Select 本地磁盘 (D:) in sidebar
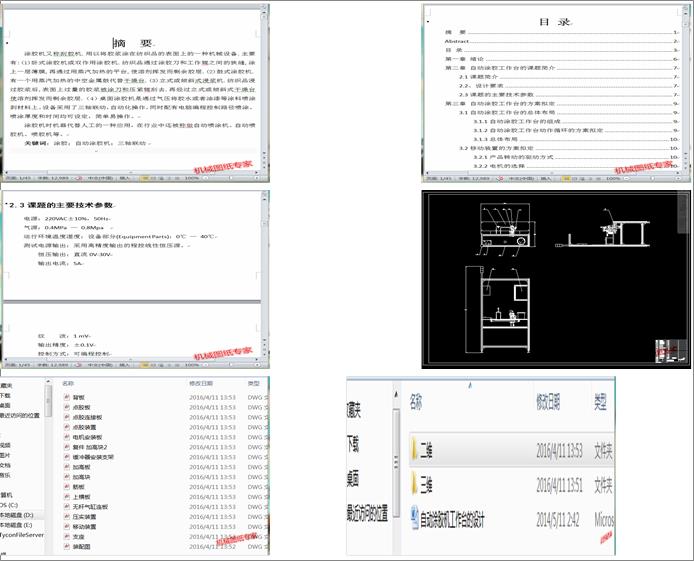The width and height of the screenshot is (694, 561). [x=17, y=515]
